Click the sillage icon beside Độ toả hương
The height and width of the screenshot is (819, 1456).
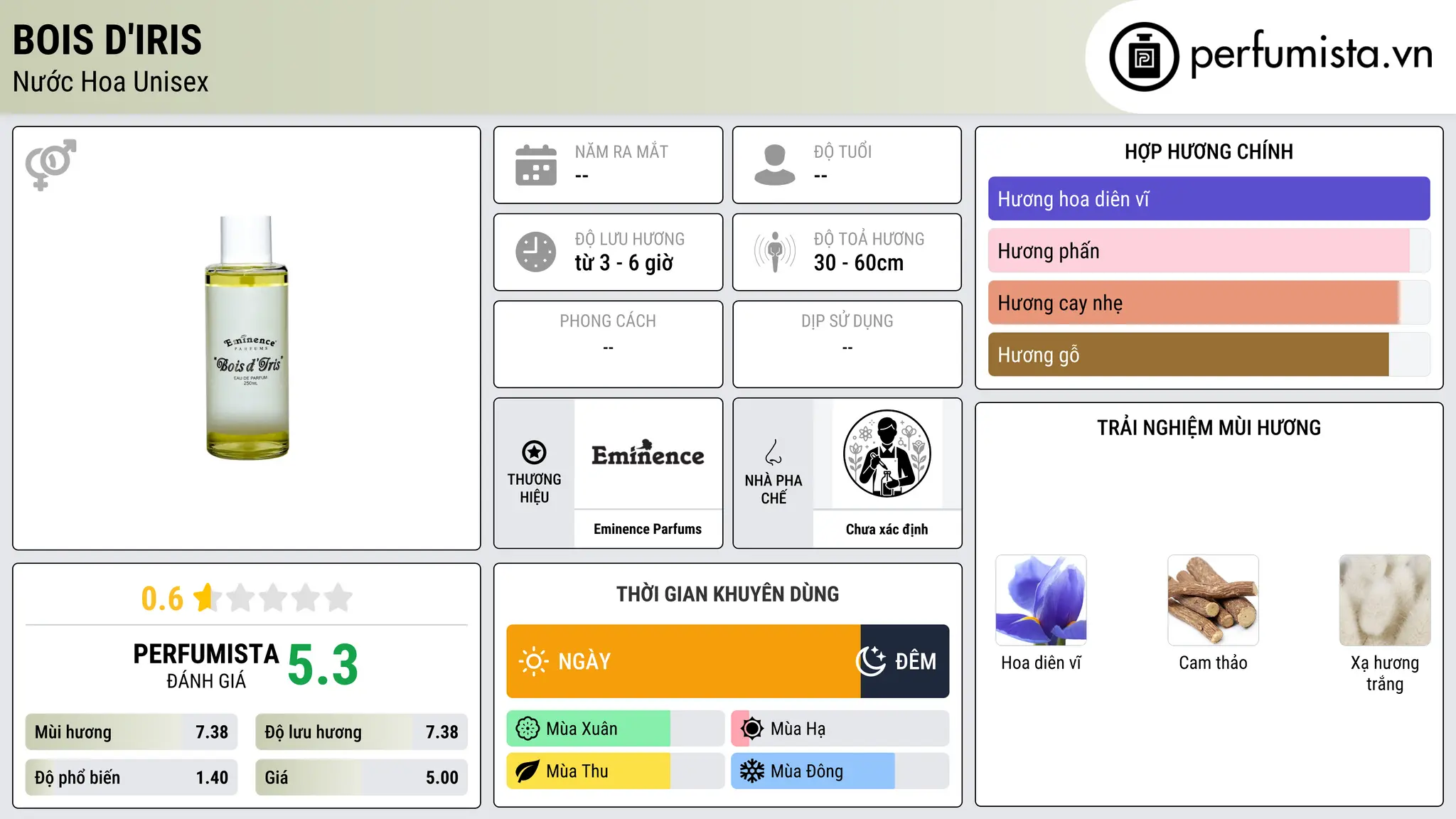(775, 252)
